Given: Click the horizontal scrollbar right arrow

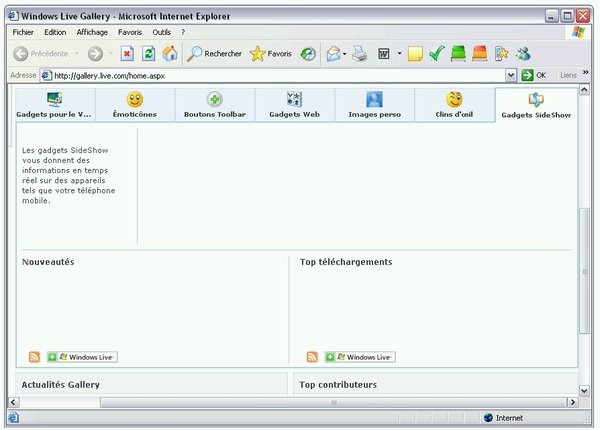Looking at the screenshot, I should click(573, 402).
